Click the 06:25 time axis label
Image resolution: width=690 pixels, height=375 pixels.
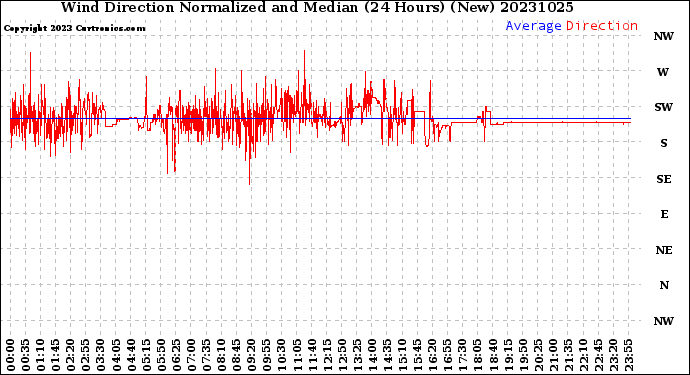tap(176, 355)
